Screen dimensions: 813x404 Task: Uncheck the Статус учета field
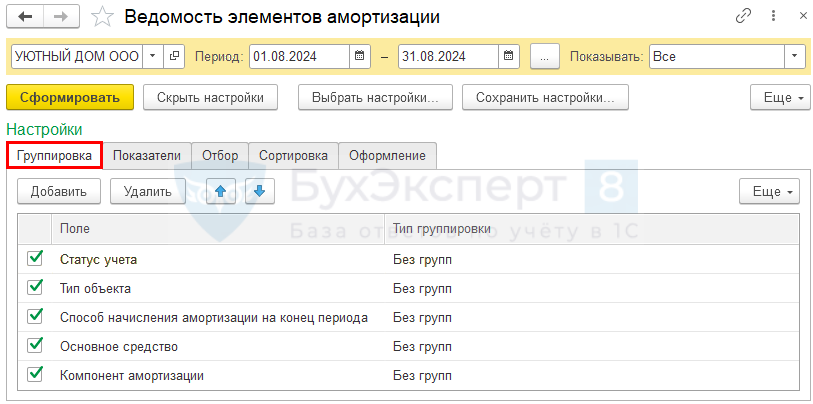[x=36, y=259]
